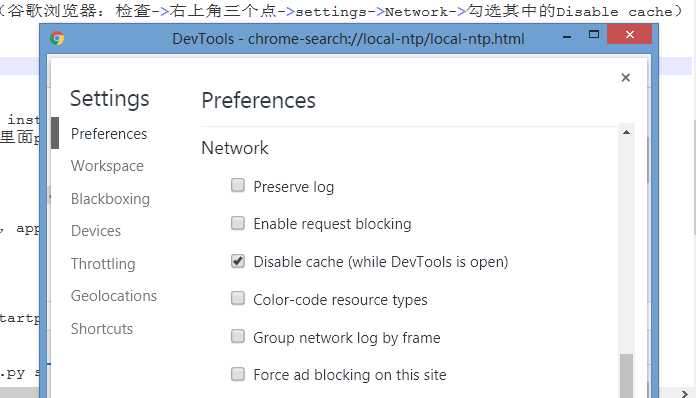
Task: Click the scroll-up arrow in Preferences
Action: (626, 132)
